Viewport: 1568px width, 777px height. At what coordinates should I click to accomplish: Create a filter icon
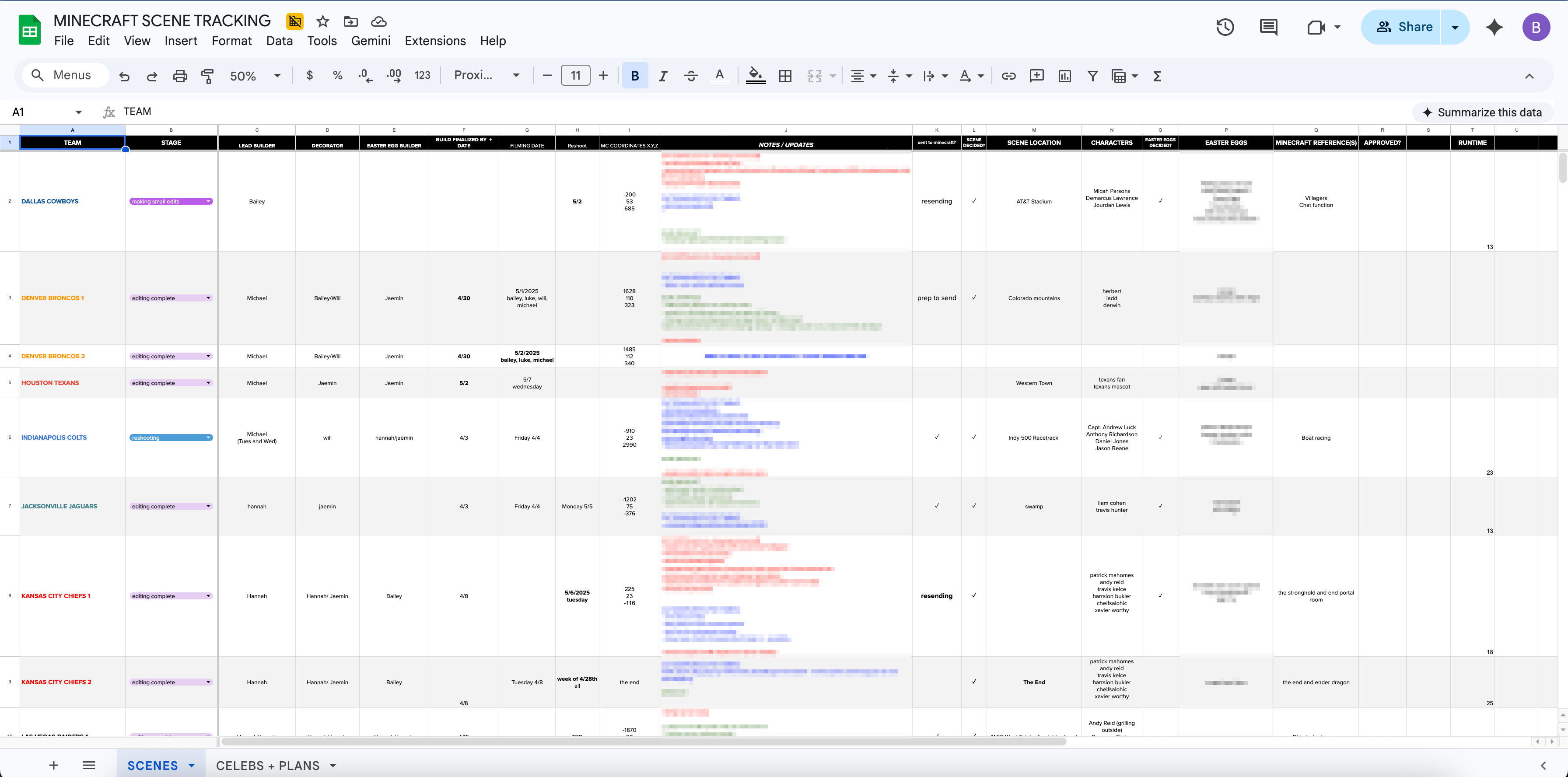click(1092, 75)
